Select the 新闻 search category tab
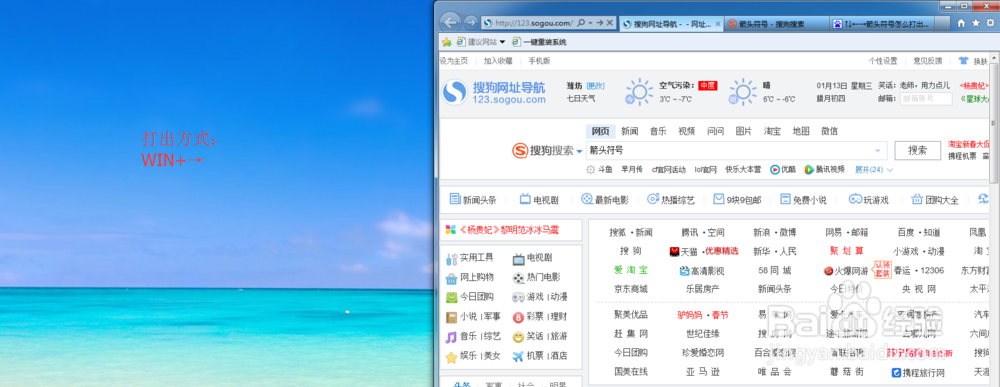Image resolution: width=1000 pixels, height=387 pixels. click(x=630, y=131)
